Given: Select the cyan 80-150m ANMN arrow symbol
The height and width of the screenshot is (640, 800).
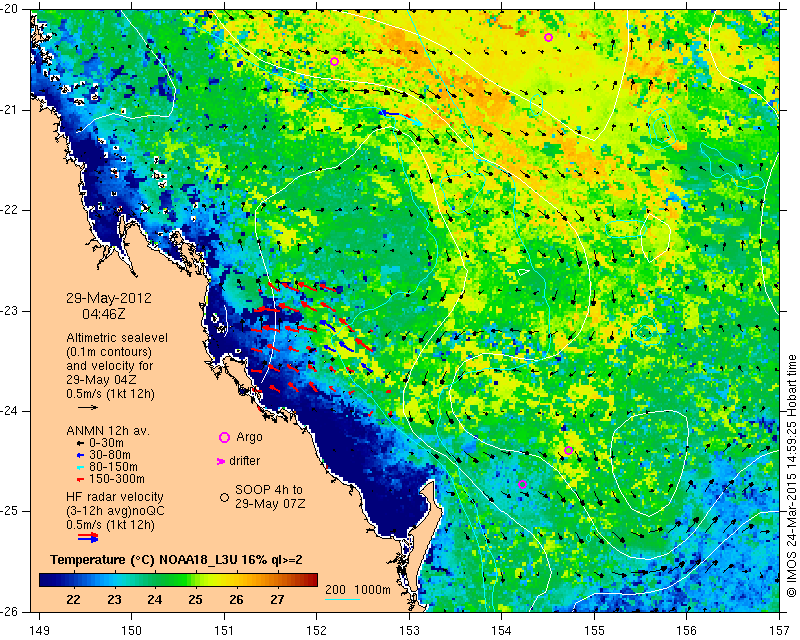Looking at the screenshot, I should (x=80, y=467).
